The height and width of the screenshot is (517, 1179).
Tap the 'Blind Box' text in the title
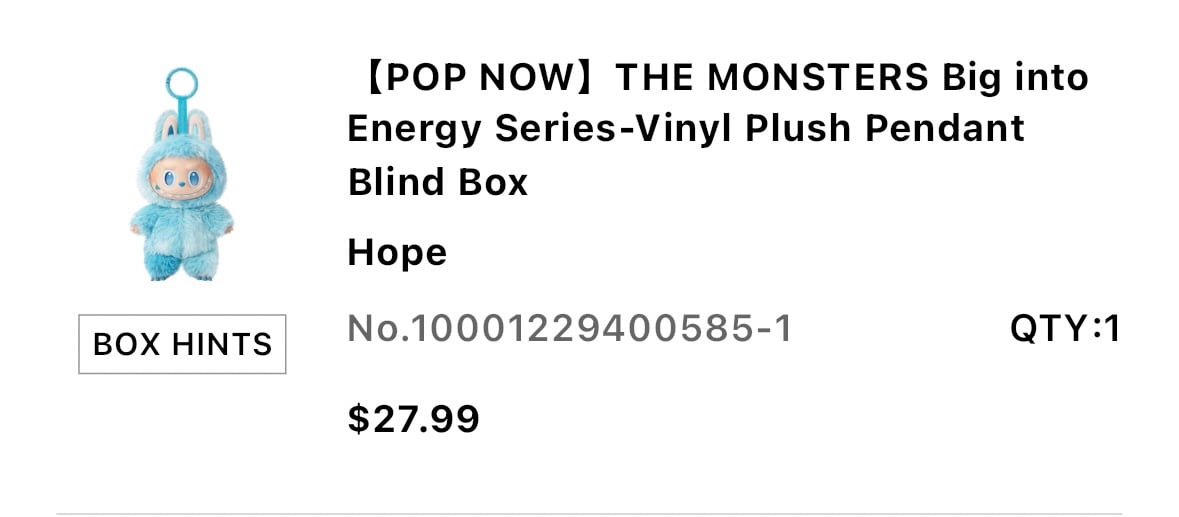[x=438, y=181]
